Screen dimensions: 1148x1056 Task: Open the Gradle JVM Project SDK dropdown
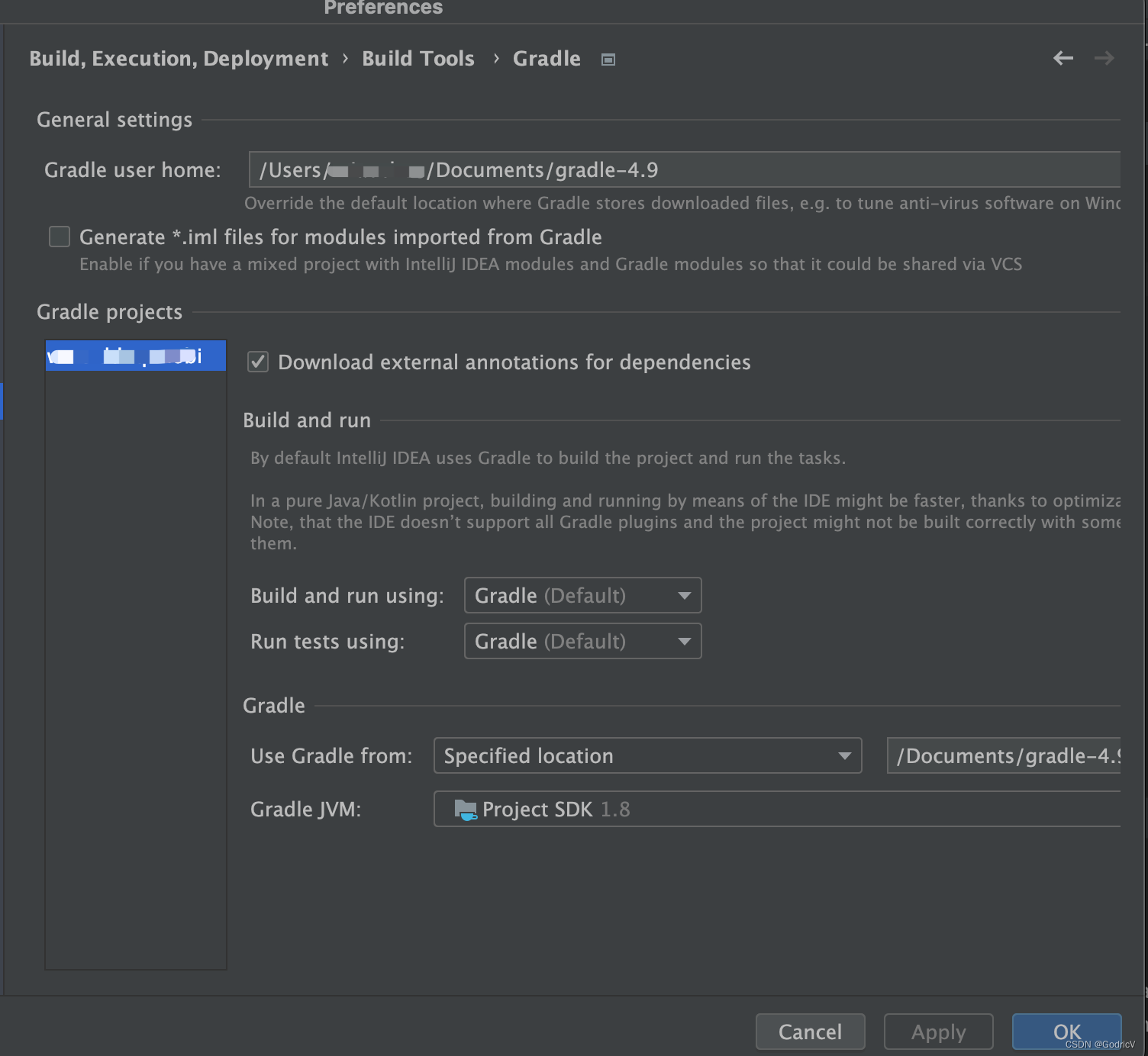coord(777,809)
